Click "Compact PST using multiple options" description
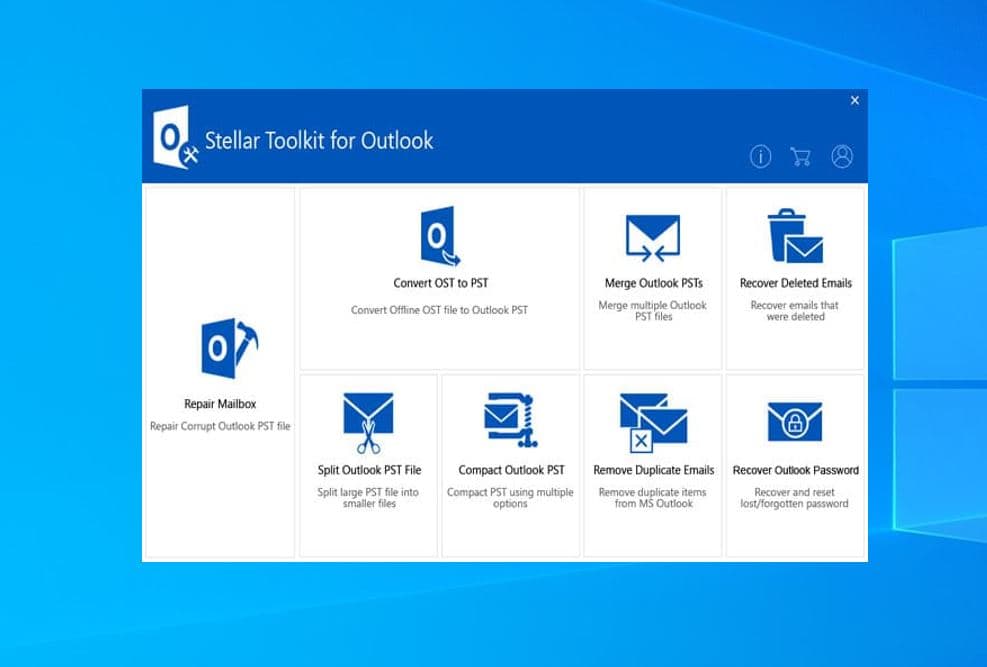Screen dimensions: 987x667 510,498
